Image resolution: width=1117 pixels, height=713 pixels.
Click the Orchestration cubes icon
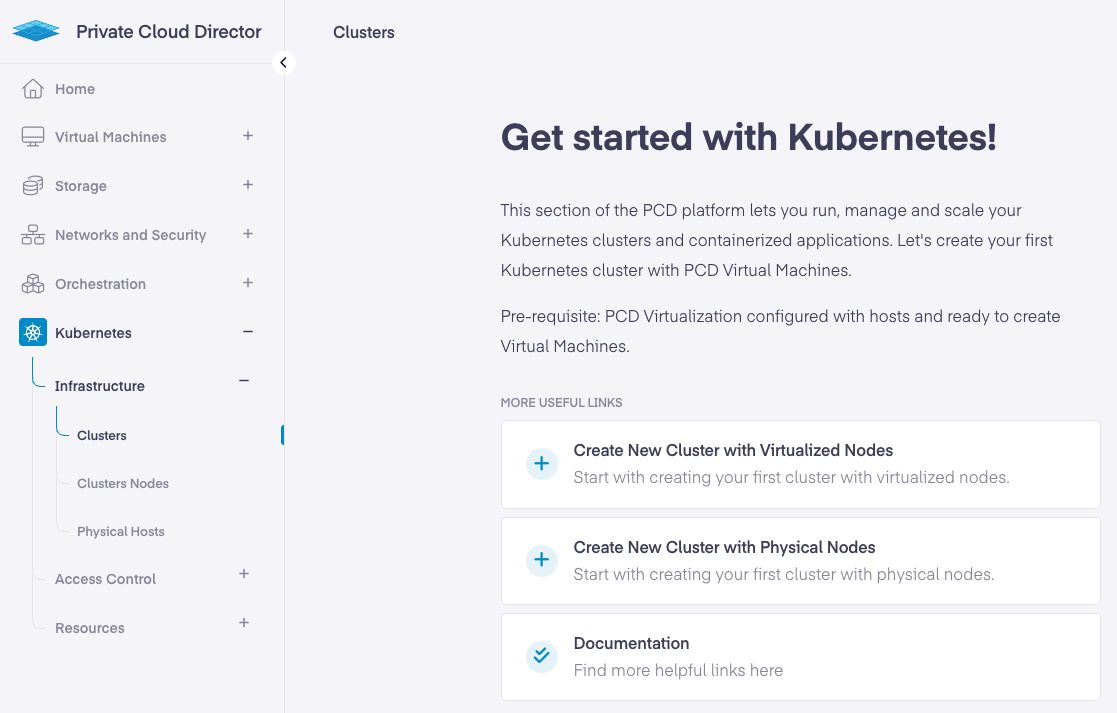point(33,284)
